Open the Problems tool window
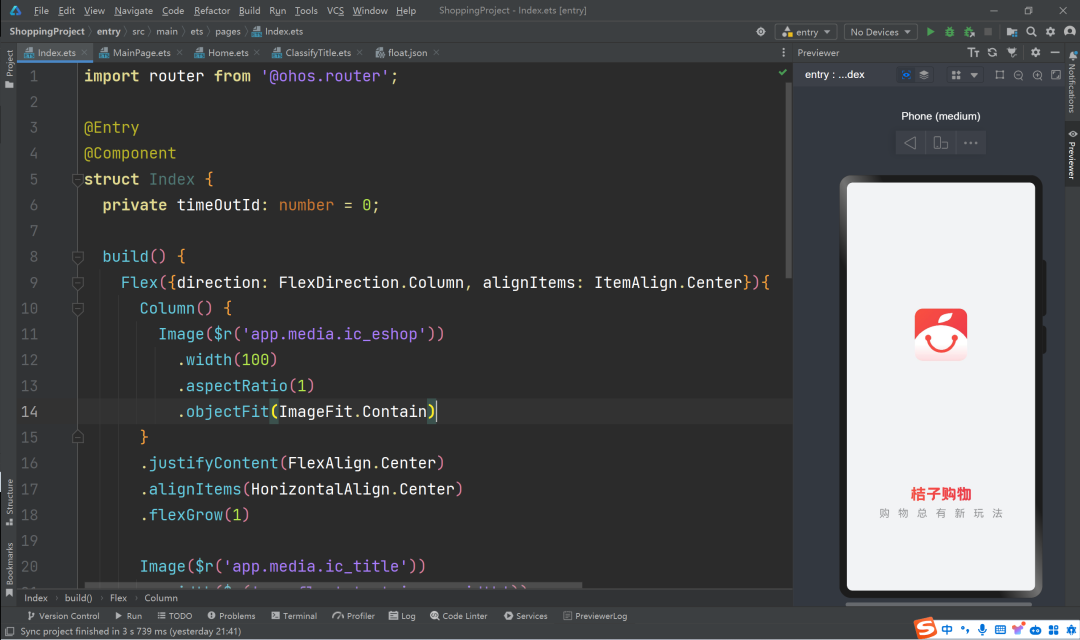 231,616
